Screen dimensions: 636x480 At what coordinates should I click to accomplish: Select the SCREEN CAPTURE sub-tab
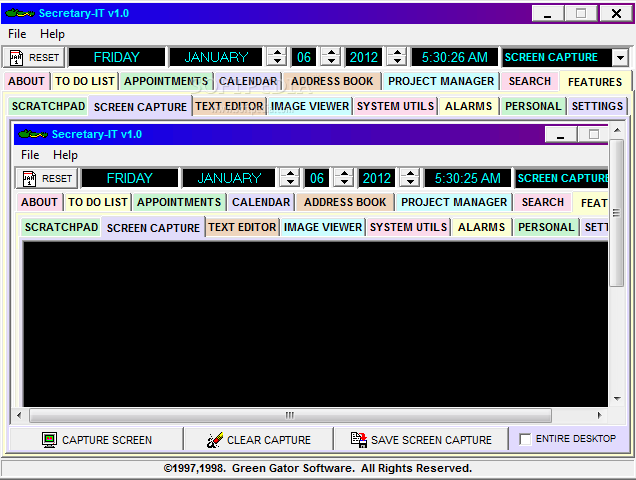tap(140, 107)
